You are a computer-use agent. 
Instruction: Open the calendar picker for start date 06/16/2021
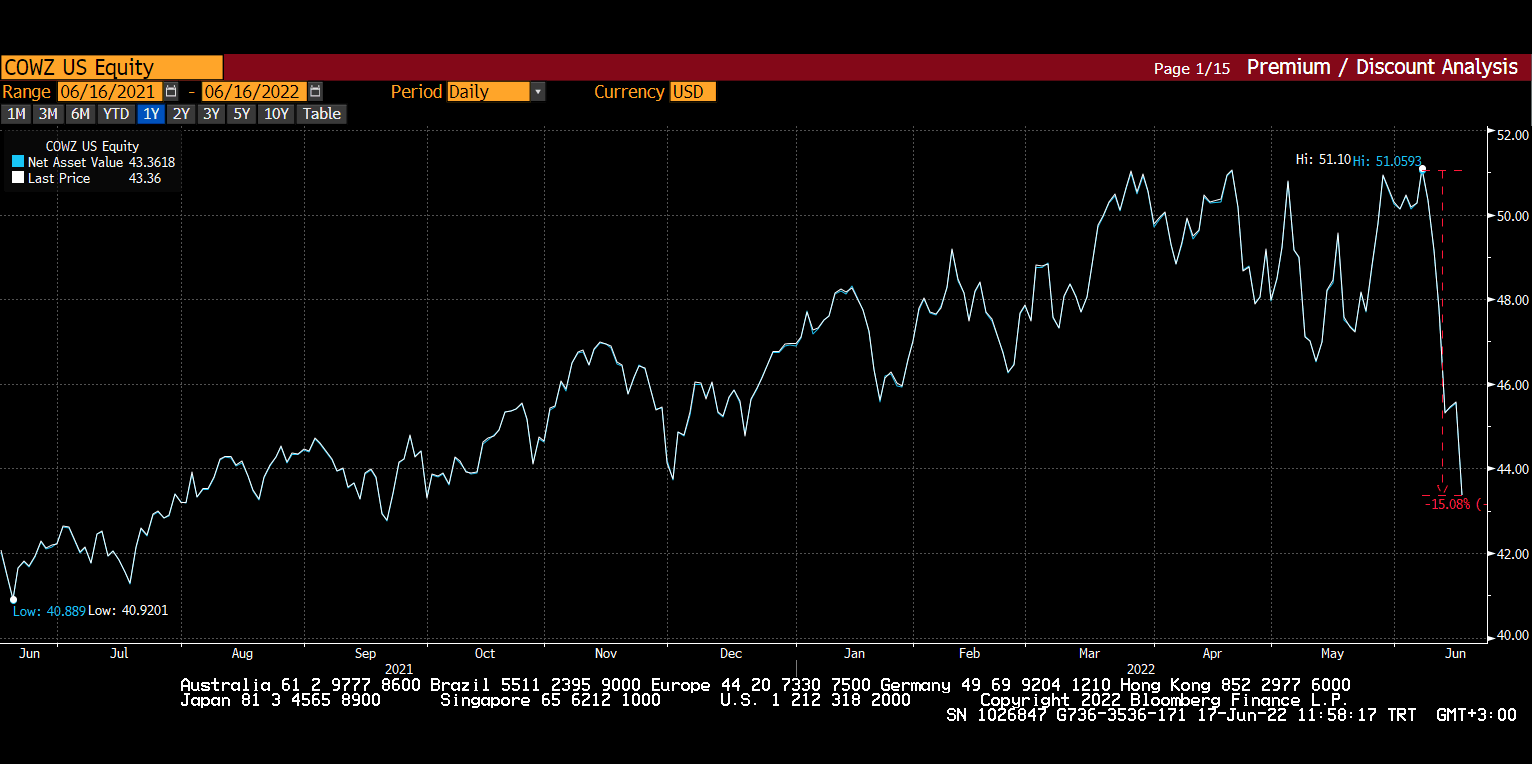(x=171, y=91)
